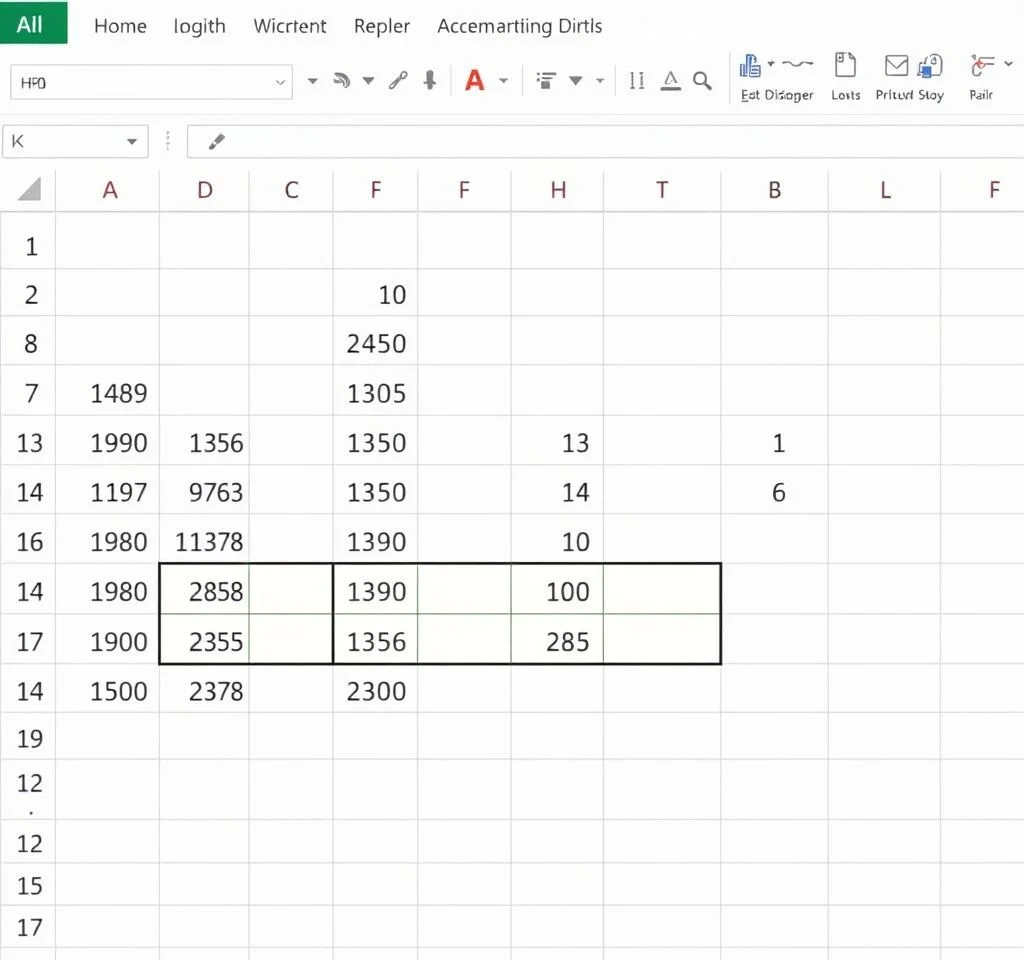Click the envelope icon in the ribbon
Image resolution: width=1024 pixels, height=960 pixels.
click(x=896, y=66)
